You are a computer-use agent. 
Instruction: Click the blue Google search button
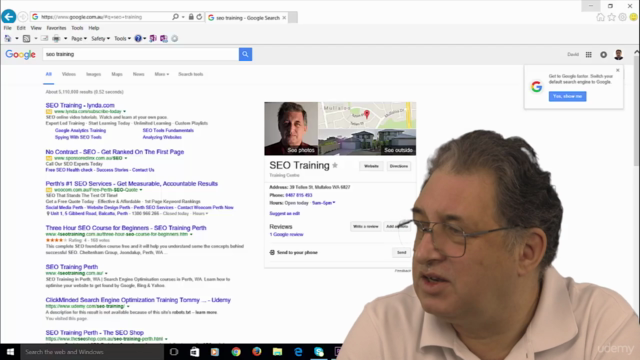point(245,54)
